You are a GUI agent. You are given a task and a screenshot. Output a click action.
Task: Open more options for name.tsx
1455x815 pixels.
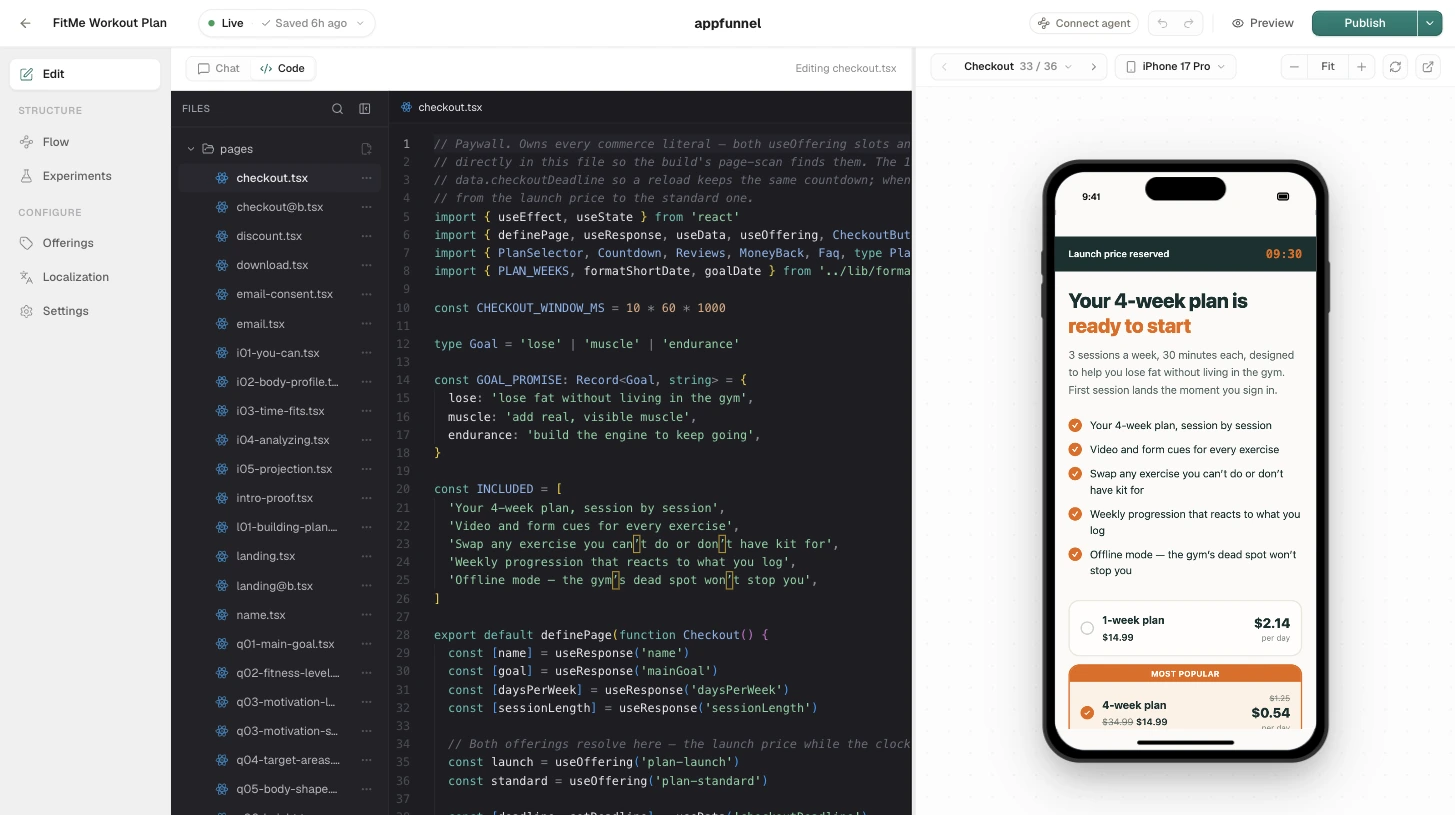[x=366, y=615]
